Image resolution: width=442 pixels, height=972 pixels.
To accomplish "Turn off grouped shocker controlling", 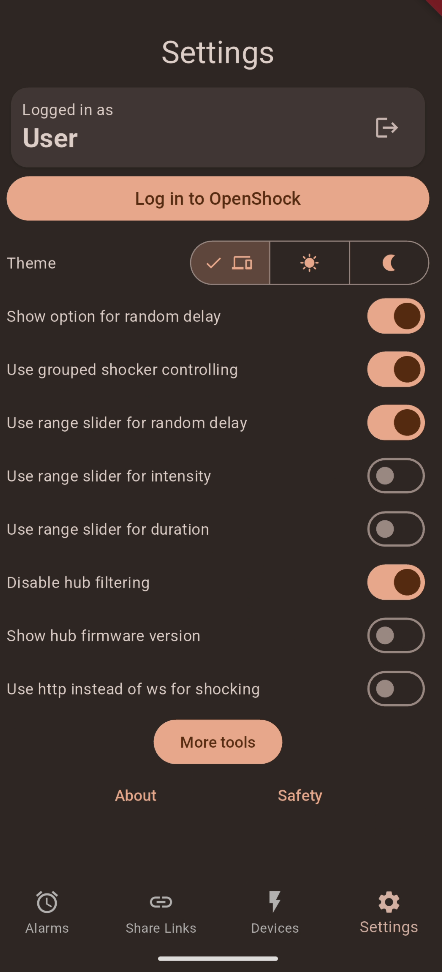I will (396, 369).
